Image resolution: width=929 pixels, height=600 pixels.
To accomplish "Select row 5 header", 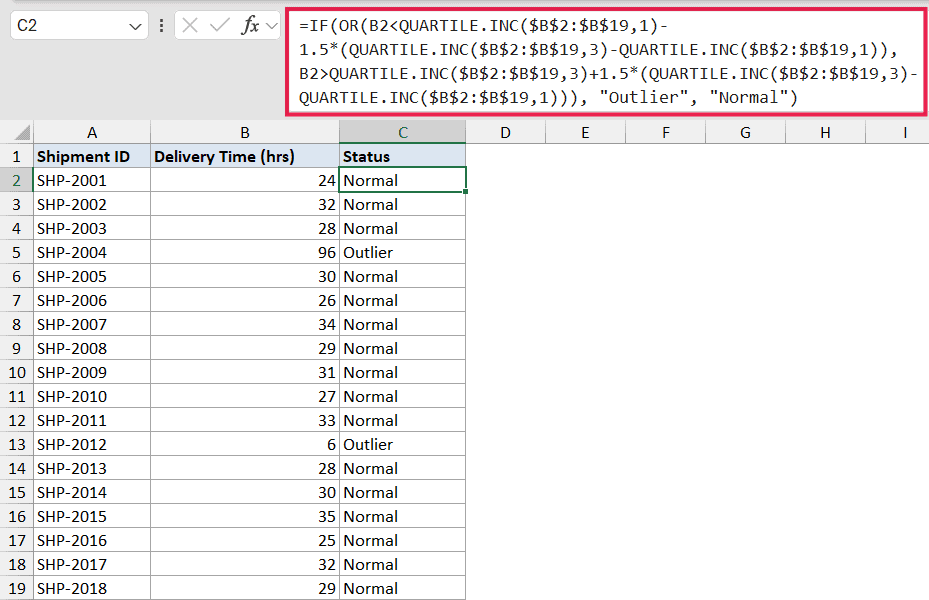I will point(17,252).
